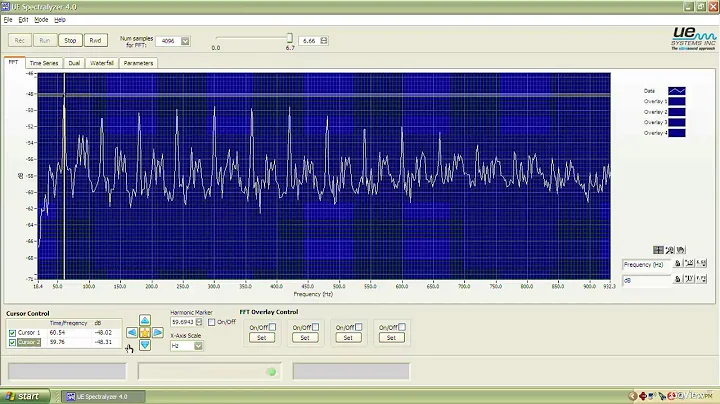Enable the second FFT overlay On/Off checkbox
The width and height of the screenshot is (720, 404).
(315, 327)
